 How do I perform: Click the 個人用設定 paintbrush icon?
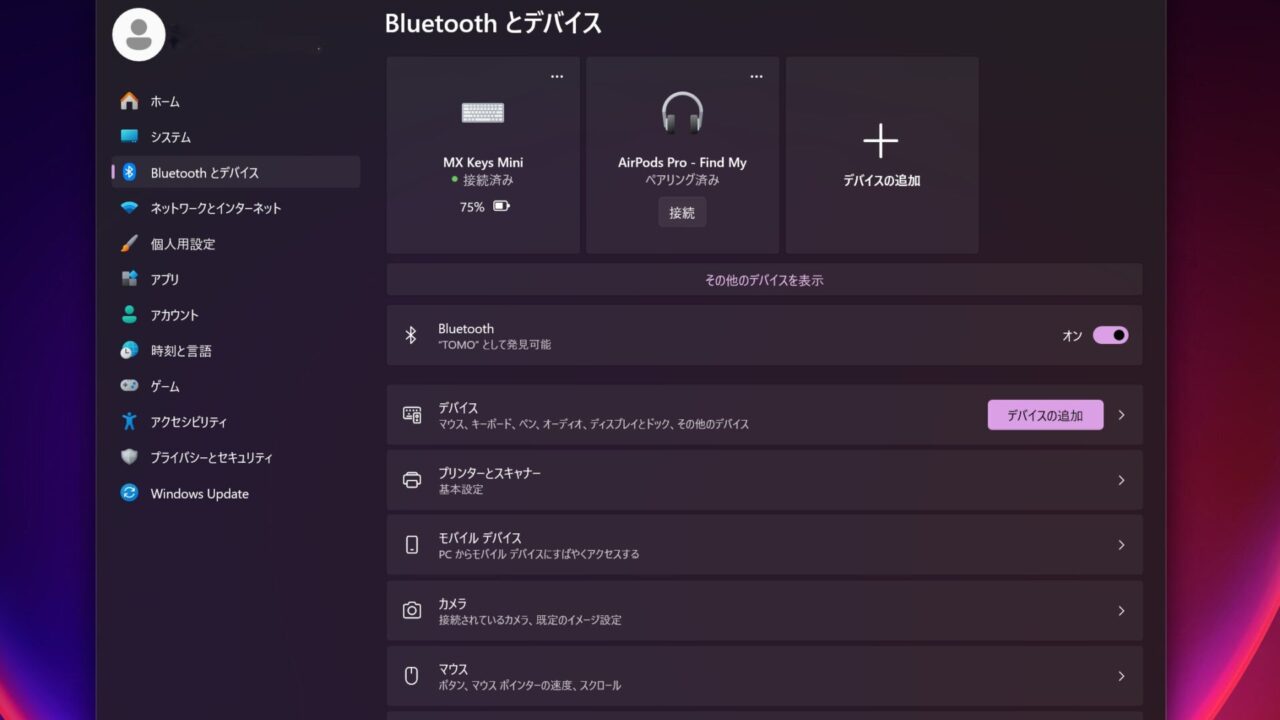click(129, 244)
